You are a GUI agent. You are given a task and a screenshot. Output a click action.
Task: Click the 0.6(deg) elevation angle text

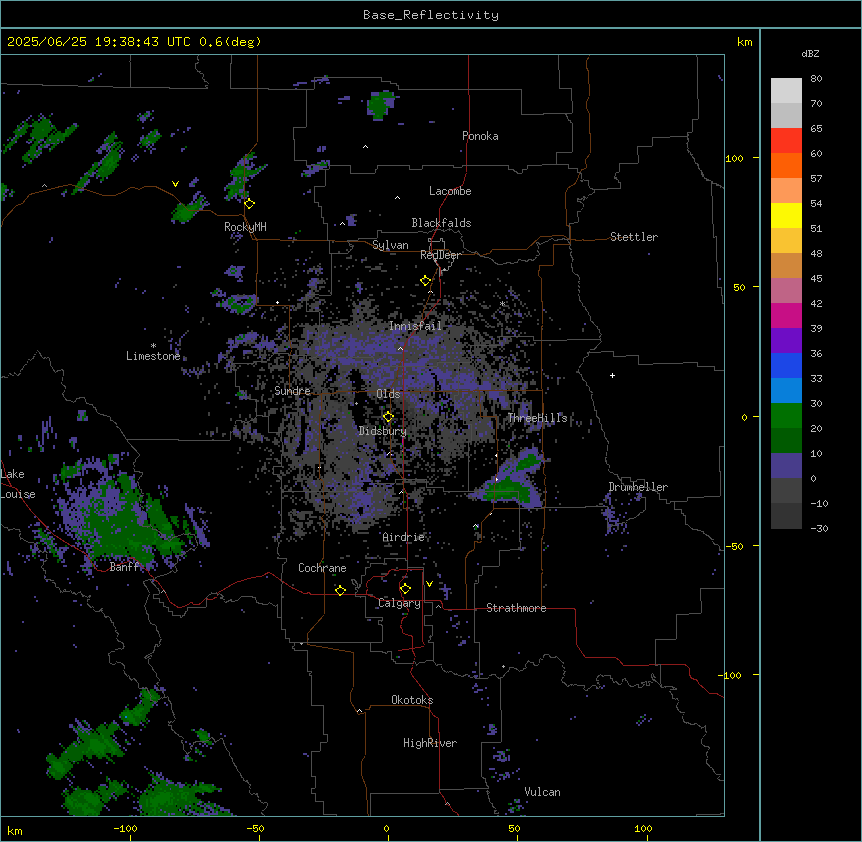click(230, 42)
